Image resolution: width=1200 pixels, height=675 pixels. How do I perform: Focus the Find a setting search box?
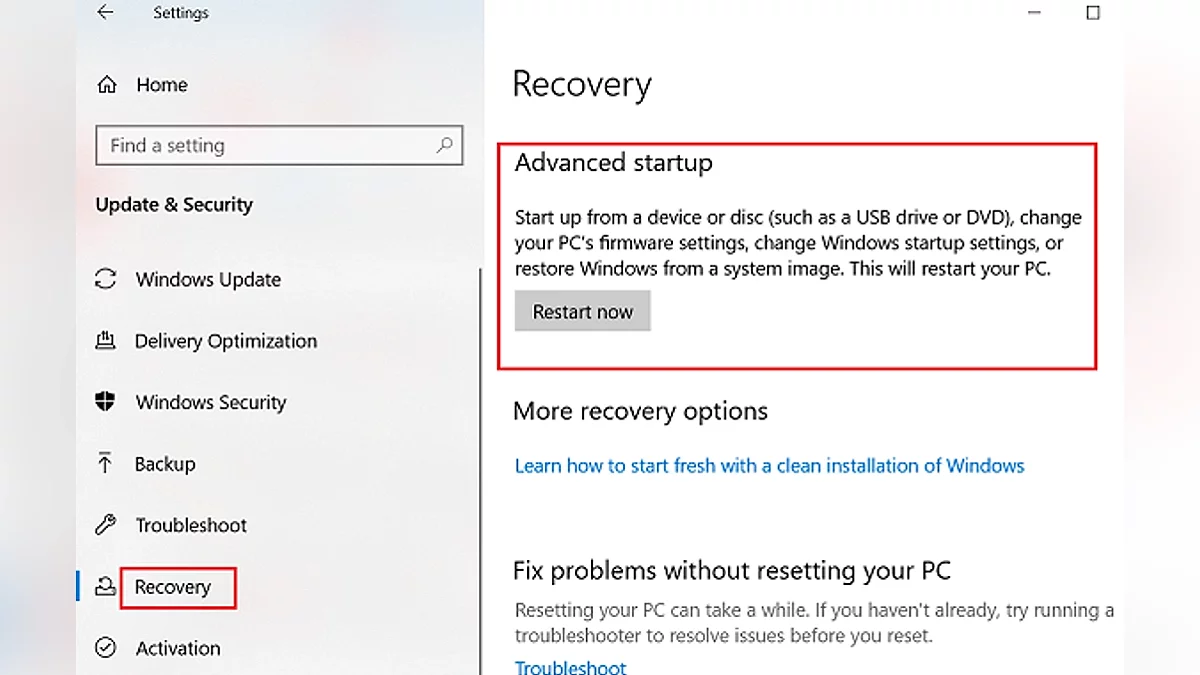(x=265, y=145)
